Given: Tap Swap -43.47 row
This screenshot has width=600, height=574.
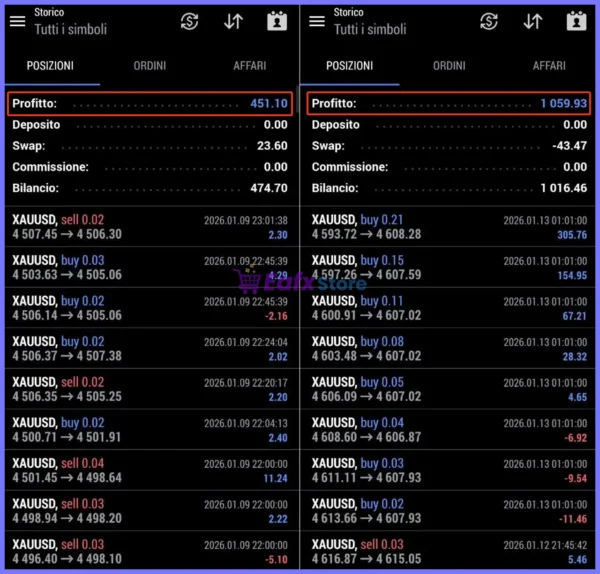Looking at the screenshot, I should [448, 146].
